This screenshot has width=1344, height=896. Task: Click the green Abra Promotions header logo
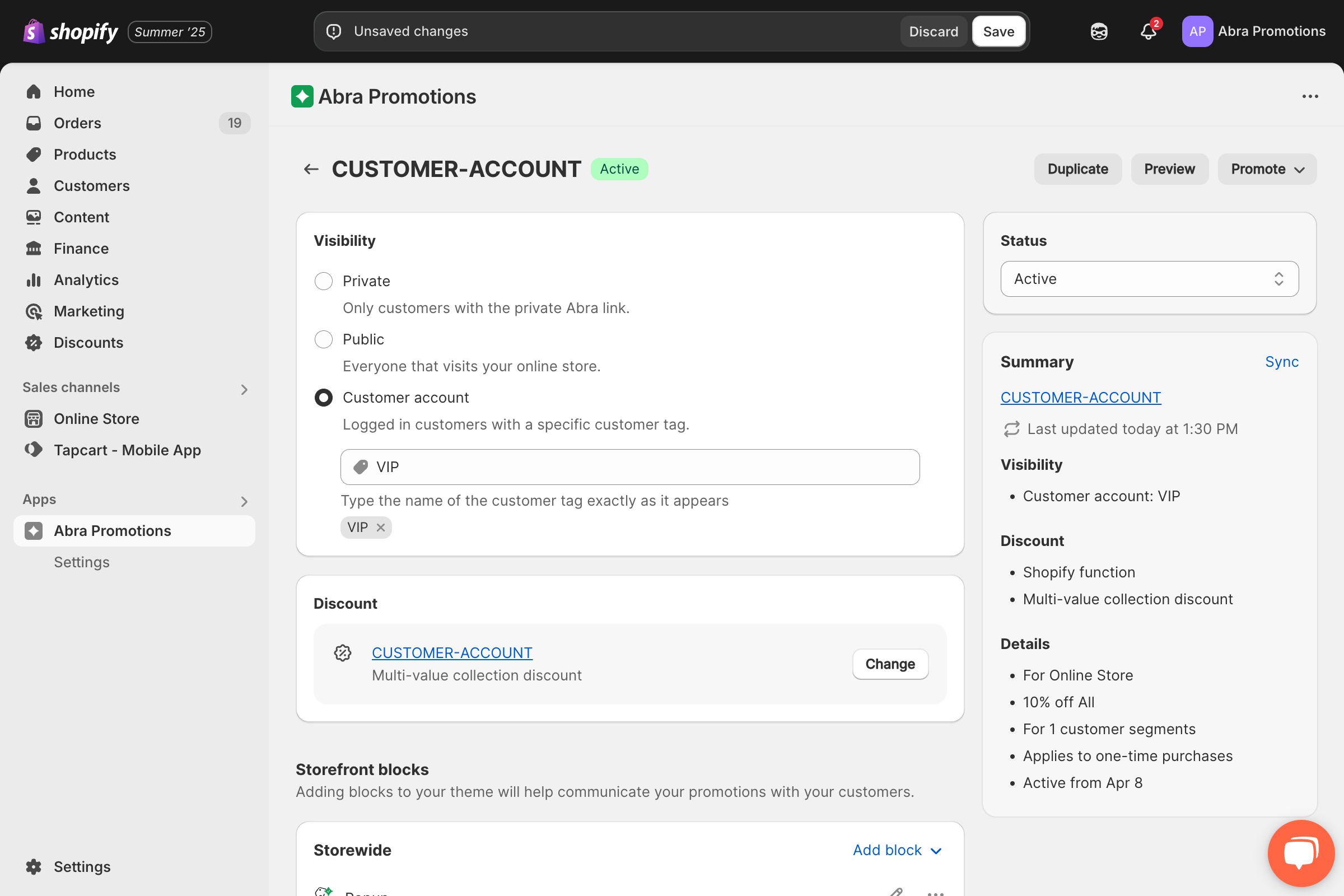click(302, 96)
